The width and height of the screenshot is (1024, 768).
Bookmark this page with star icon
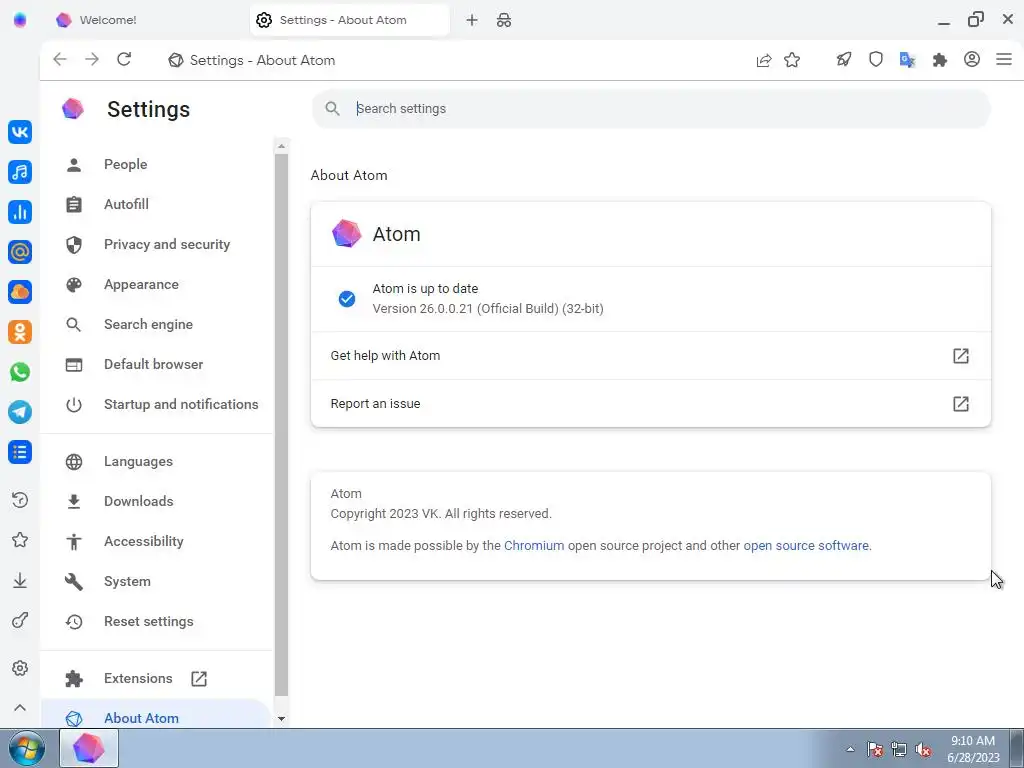tap(792, 60)
